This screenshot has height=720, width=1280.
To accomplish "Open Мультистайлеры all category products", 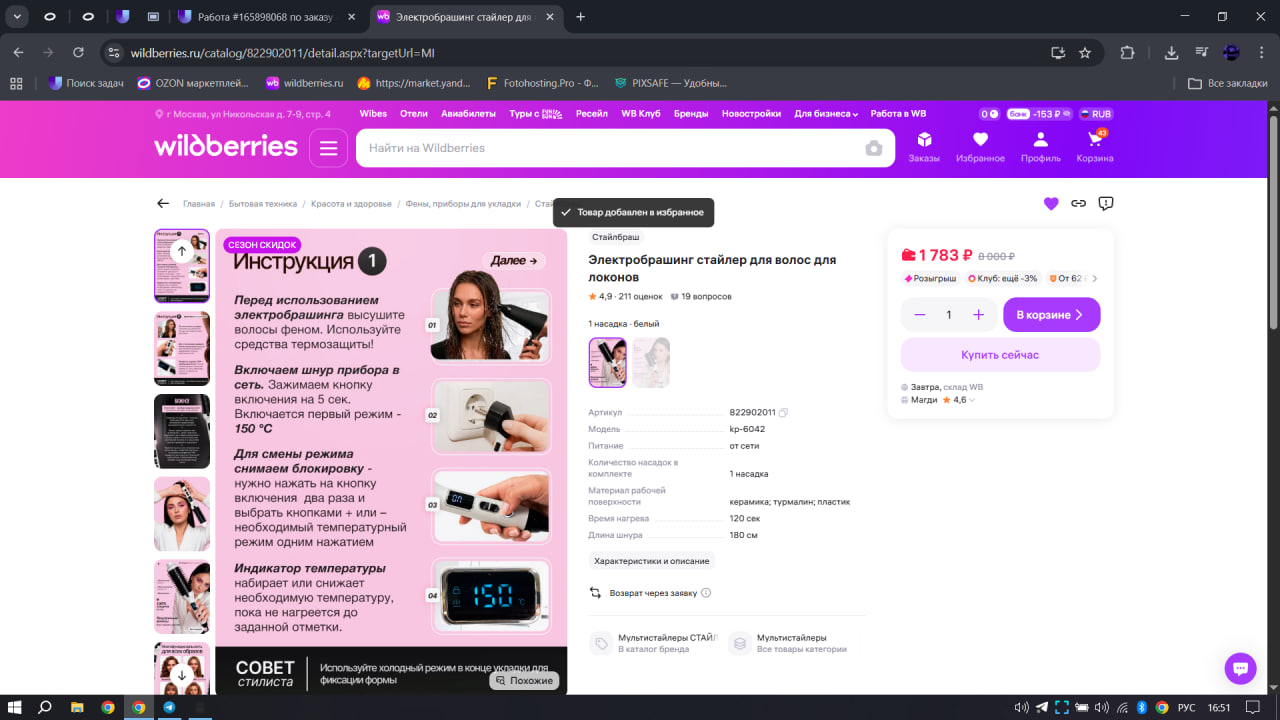I will [789, 643].
